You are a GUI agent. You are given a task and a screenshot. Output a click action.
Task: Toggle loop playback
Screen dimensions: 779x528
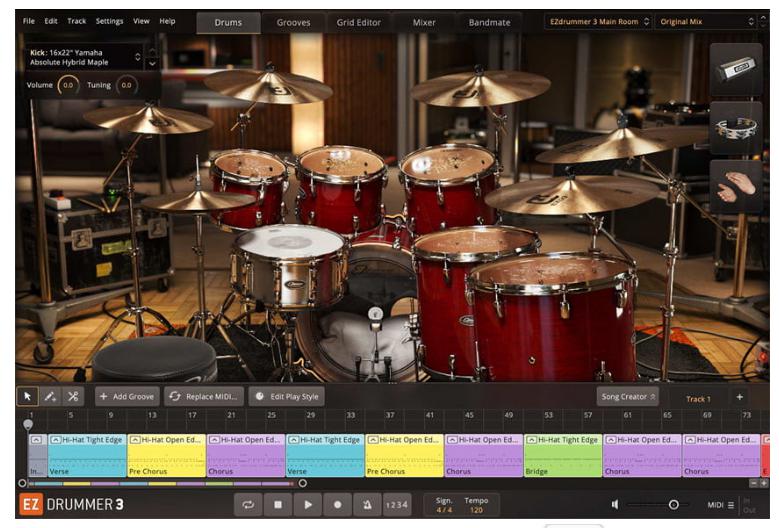(x=248, y=505)
